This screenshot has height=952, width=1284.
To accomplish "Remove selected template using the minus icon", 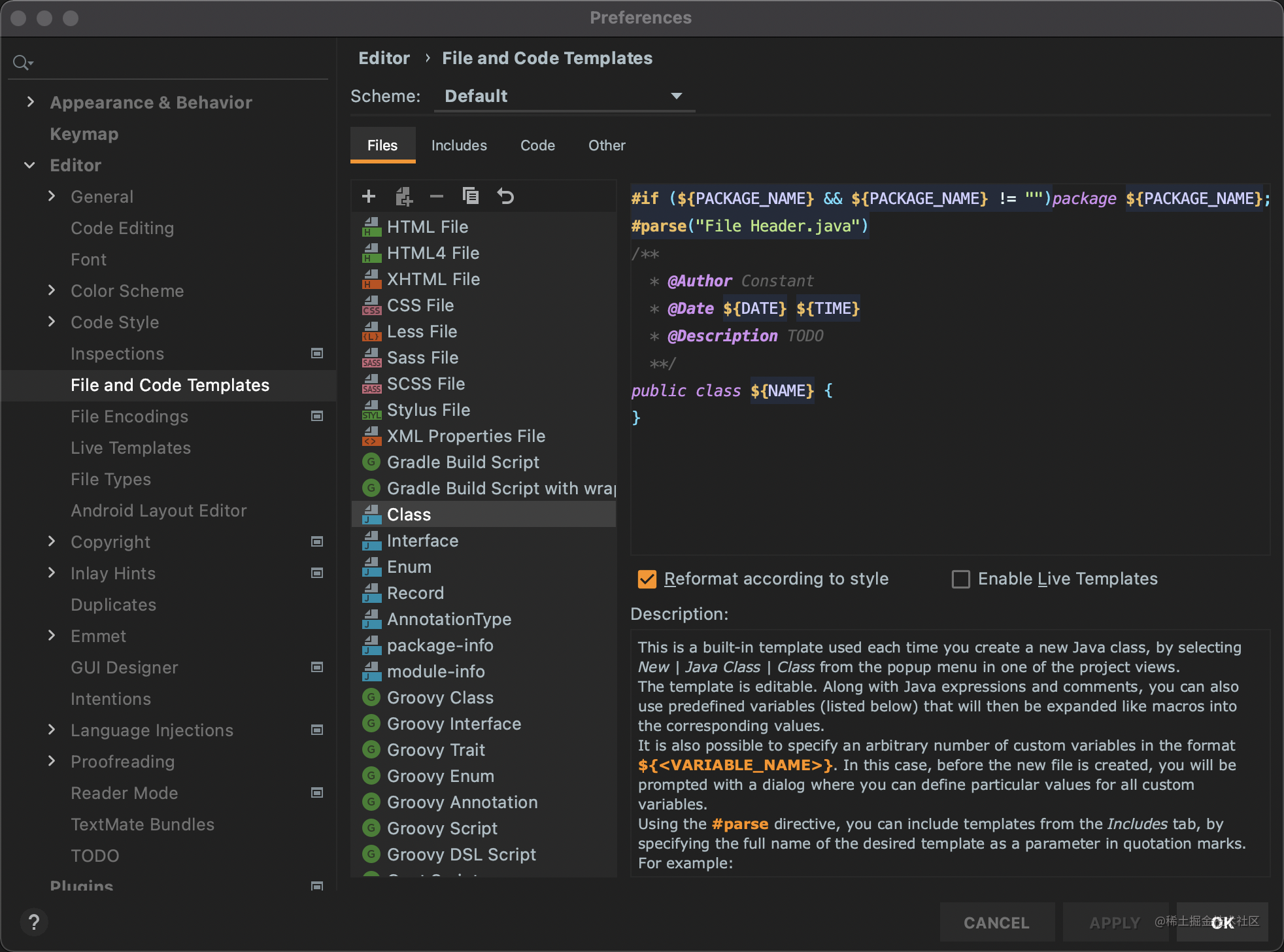I will tap(437, 195).
